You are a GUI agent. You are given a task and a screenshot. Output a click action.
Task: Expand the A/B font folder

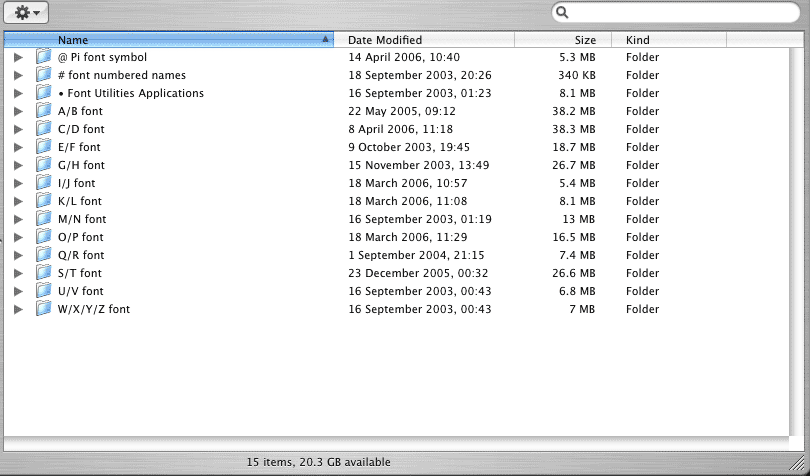coord(19,112)
